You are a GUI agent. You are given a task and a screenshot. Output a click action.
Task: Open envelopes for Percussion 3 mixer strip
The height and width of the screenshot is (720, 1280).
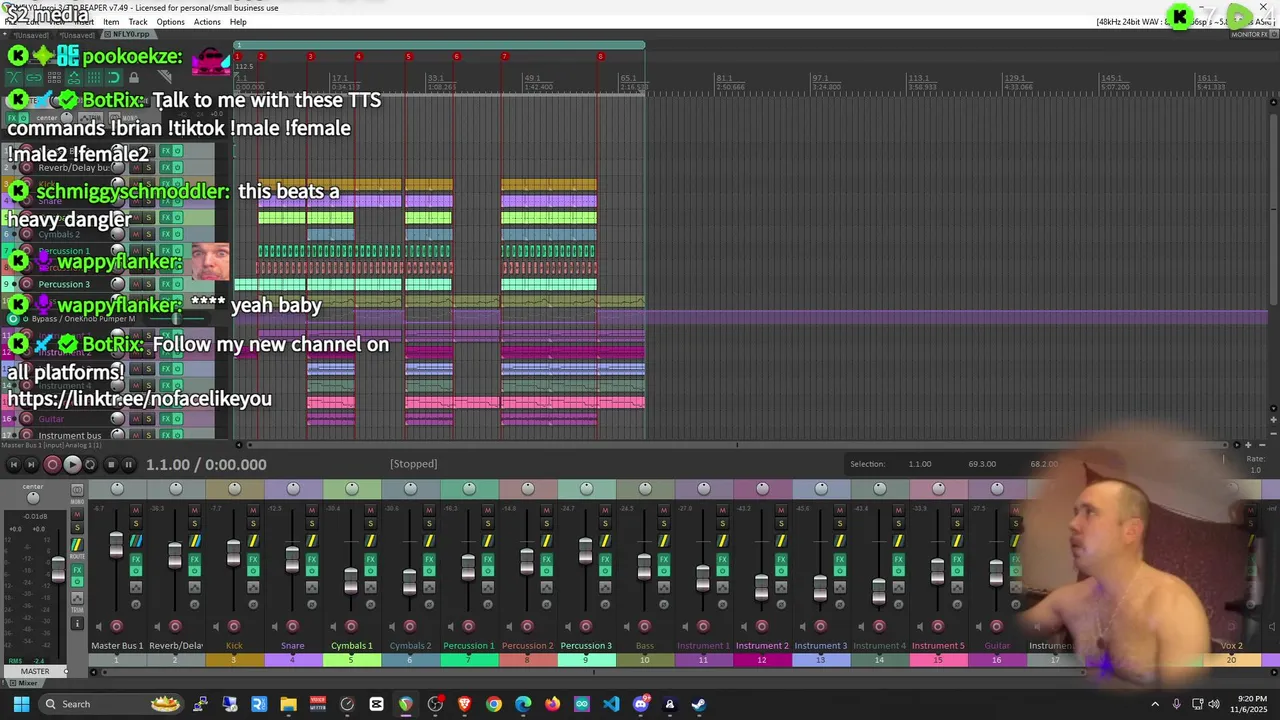tap(605, 587)
